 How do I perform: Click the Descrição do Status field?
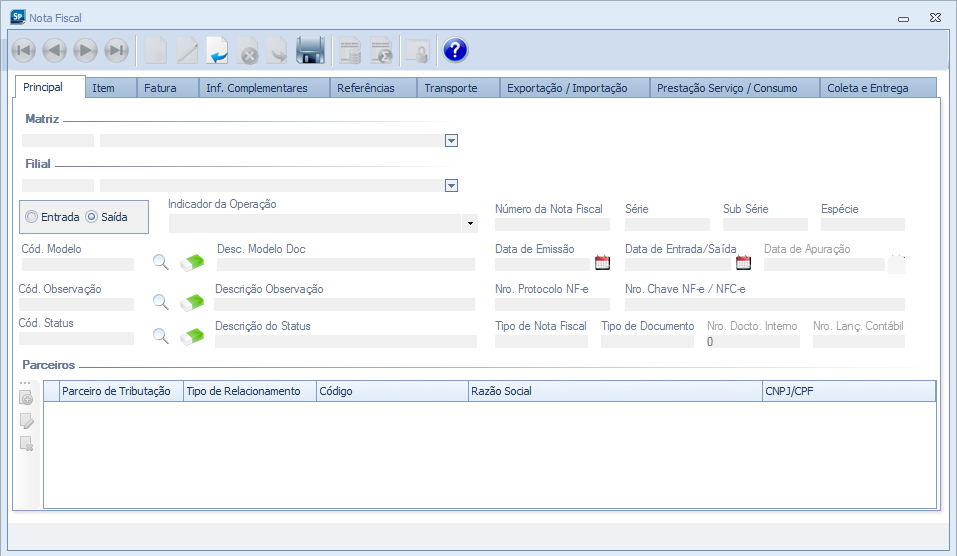tap(345, 342)
